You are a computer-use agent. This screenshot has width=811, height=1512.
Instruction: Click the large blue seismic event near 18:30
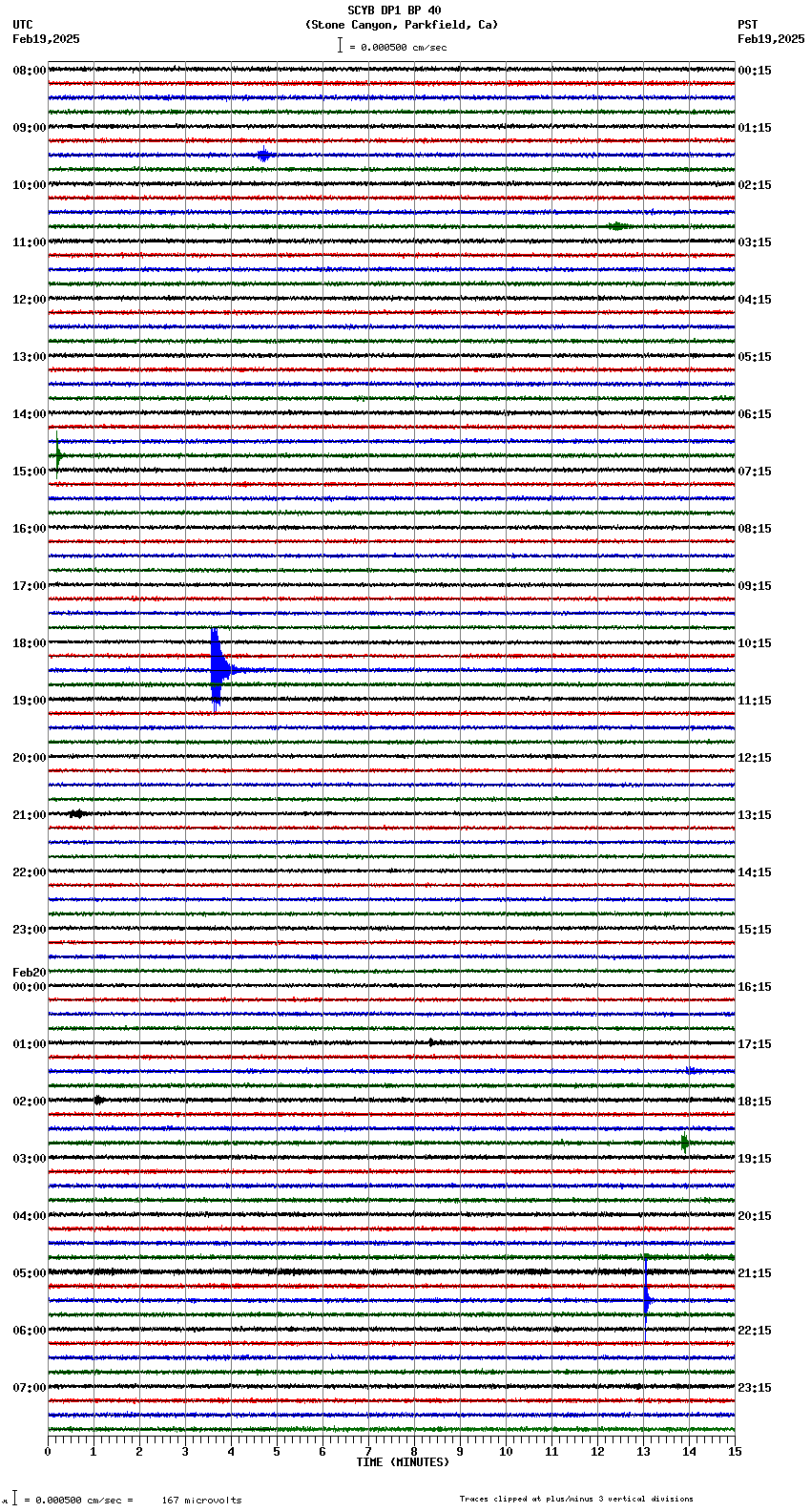tap(218, 669)
